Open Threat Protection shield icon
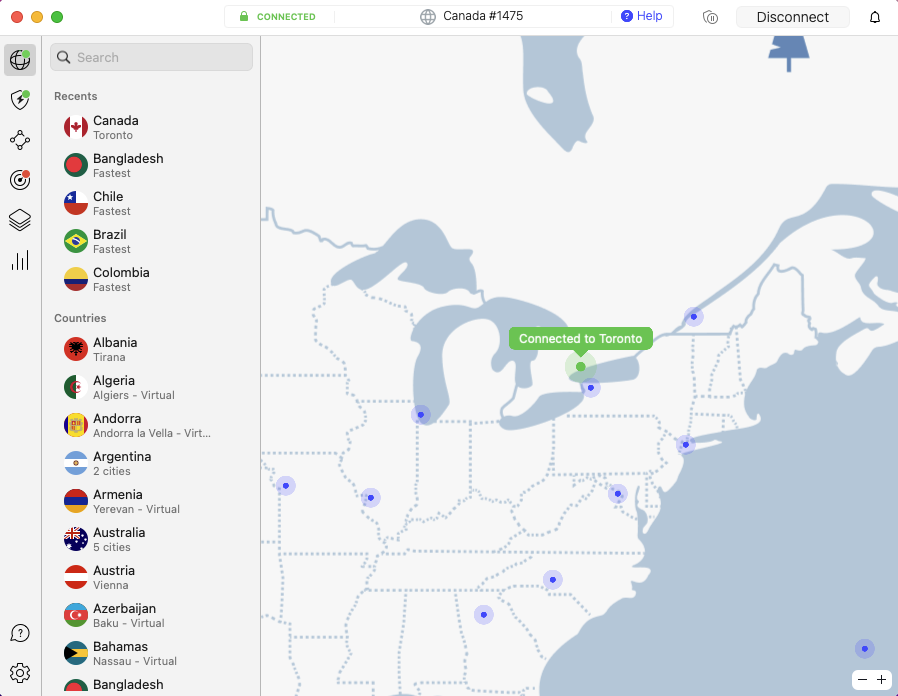Viewport: 898px width, 696px height. (20, 100)
